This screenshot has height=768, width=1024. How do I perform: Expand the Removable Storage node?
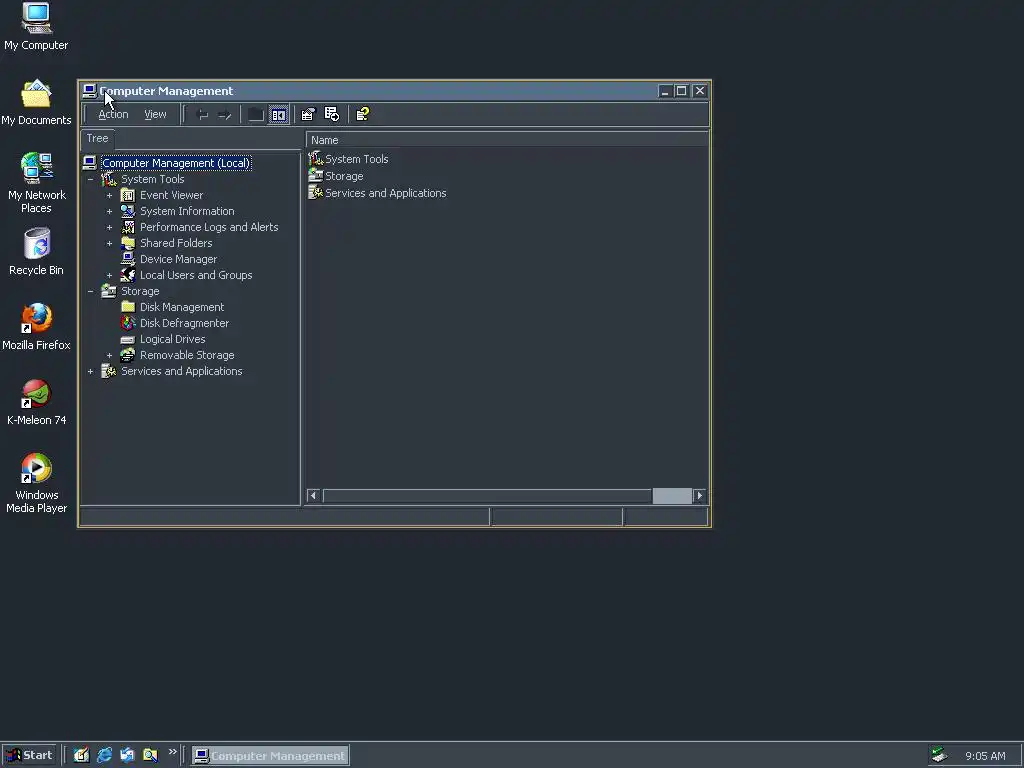tap(110, 355)
